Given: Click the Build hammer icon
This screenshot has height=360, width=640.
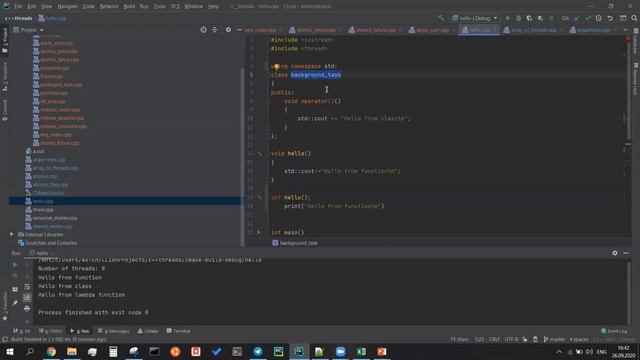Looking at the screenshot, I should click(441, 18).
